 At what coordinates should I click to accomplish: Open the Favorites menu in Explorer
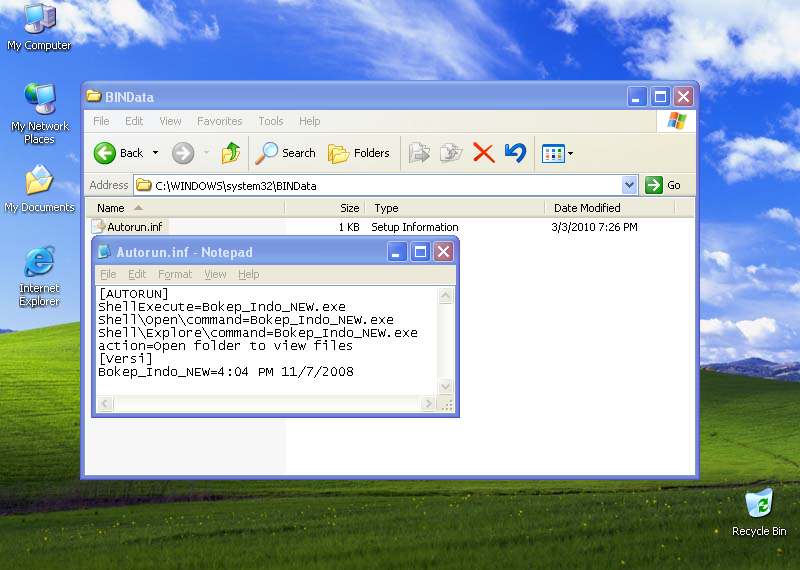219,121
